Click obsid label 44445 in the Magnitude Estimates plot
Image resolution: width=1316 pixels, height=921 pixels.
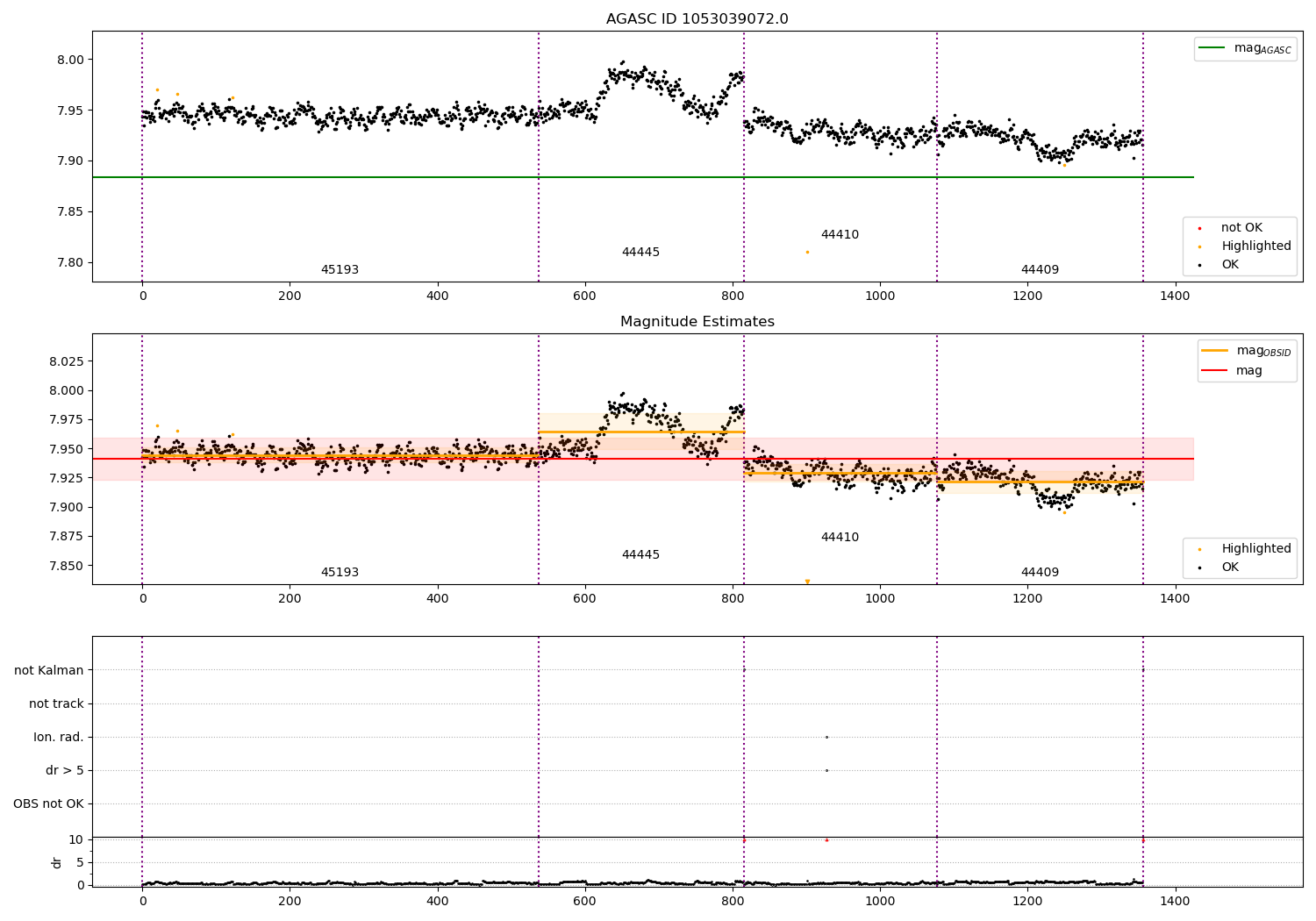point(640,555)
